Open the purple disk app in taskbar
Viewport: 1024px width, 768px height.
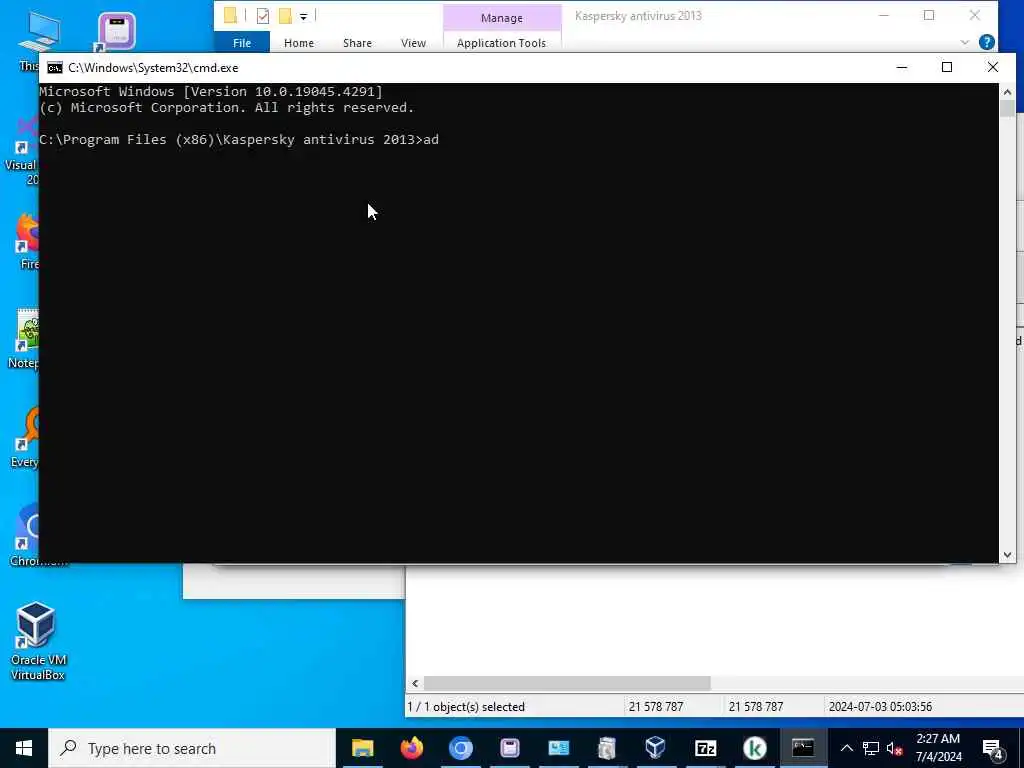(509, 748)
